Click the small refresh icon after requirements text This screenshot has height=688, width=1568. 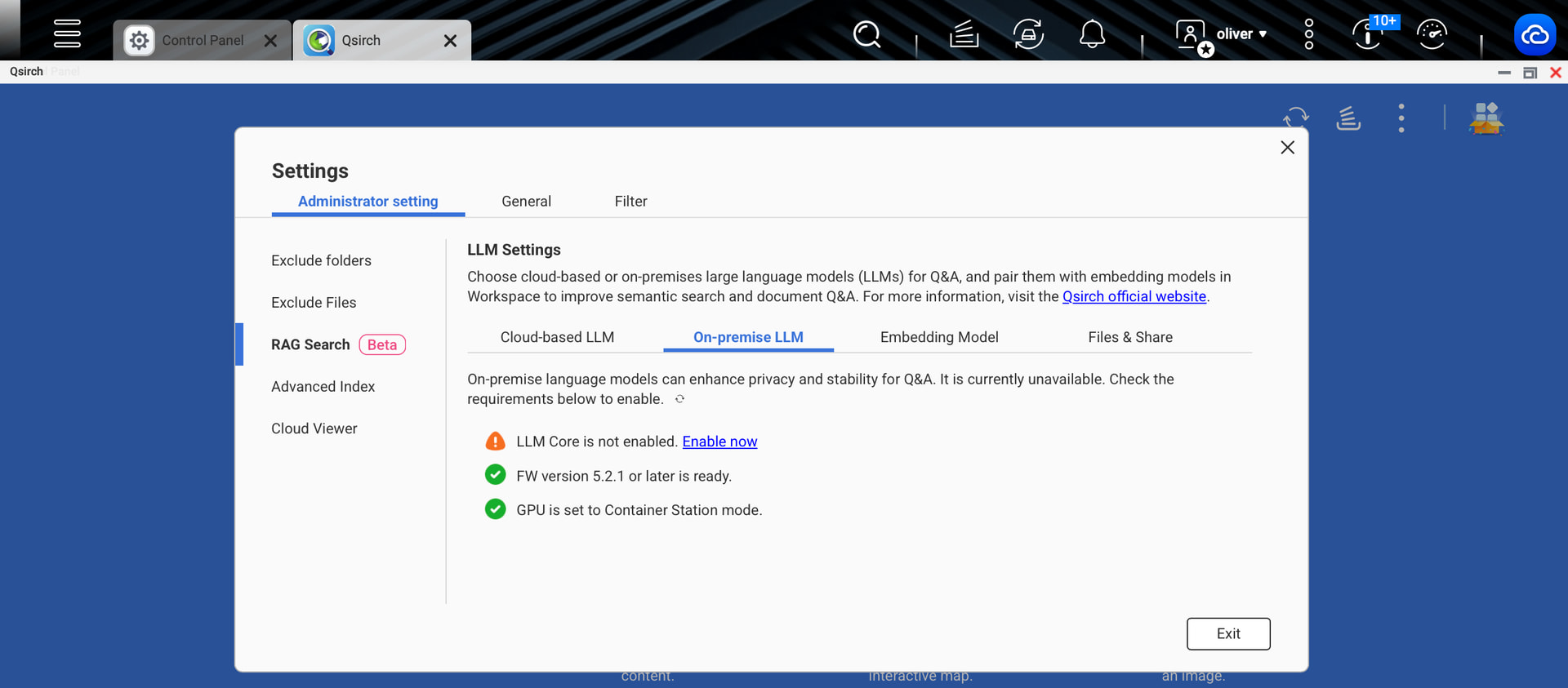coord(679,399)
